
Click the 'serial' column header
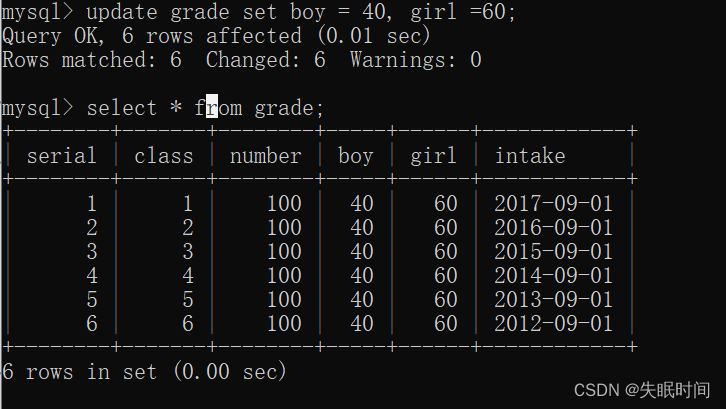point(62,156)
